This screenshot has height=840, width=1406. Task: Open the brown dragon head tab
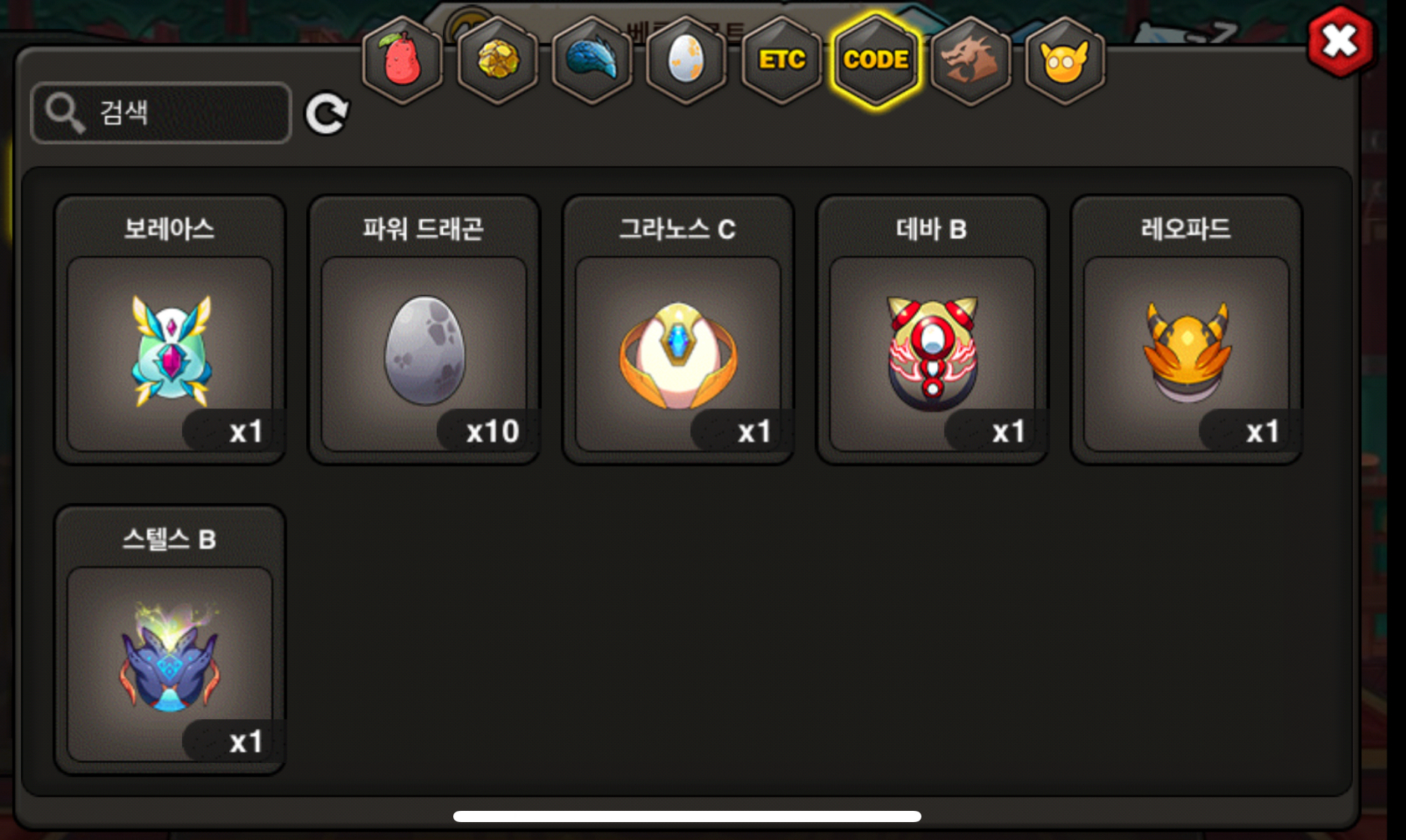(x=971, y=60)
